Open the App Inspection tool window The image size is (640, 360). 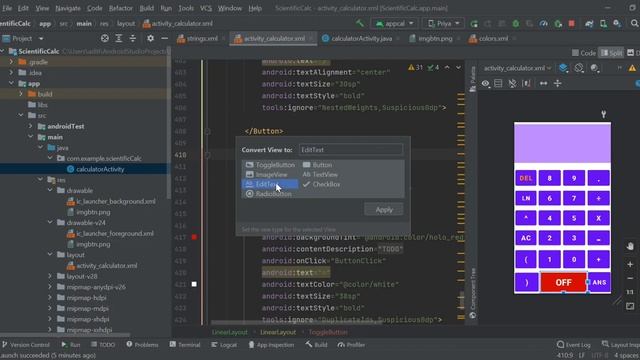click(x=271, y=345)
